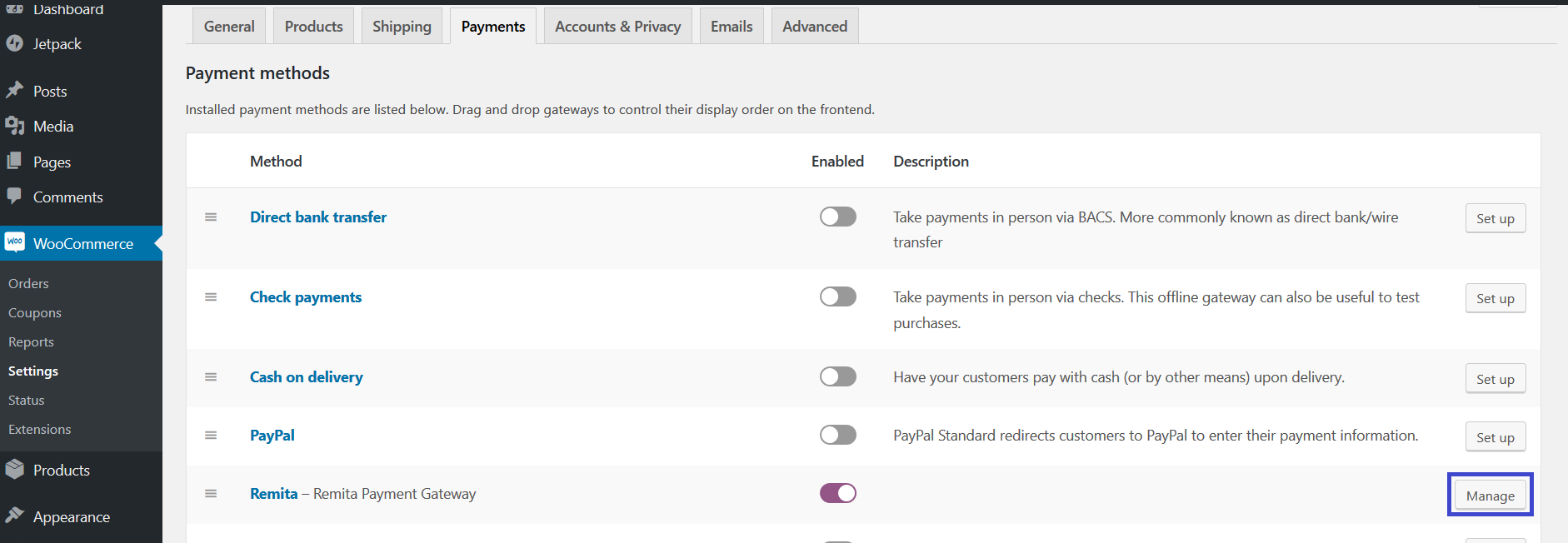Open the Orders submenu item

point(28,283)
